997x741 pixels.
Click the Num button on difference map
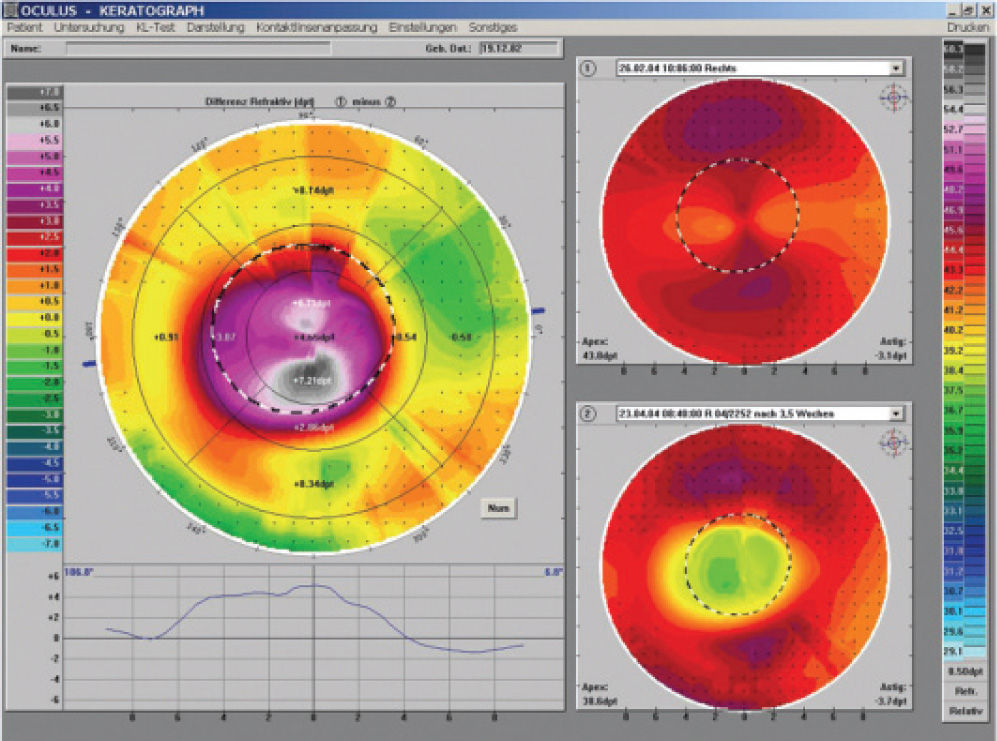(497, 507)
